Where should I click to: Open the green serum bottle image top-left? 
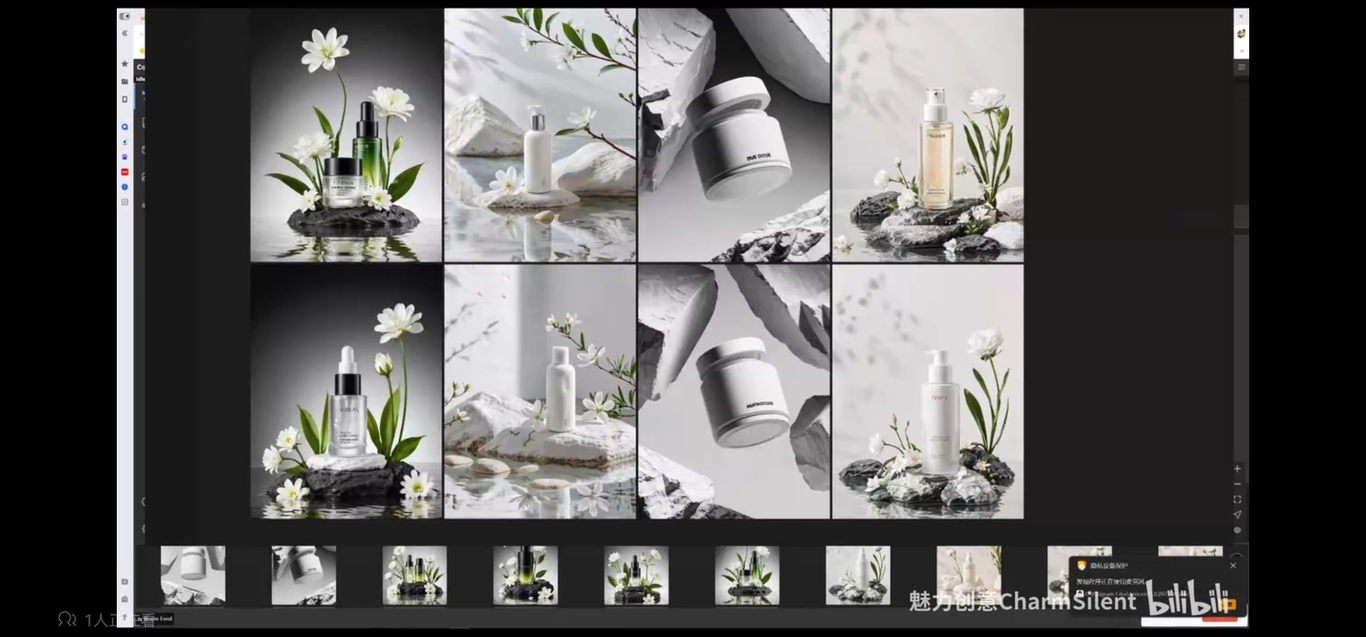coord(346,135)
